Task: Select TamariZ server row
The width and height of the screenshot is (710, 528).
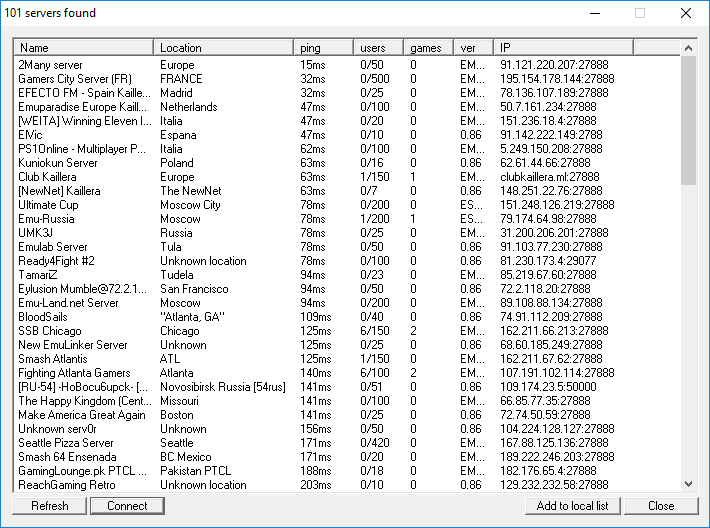Action: (x=347, y=275)
